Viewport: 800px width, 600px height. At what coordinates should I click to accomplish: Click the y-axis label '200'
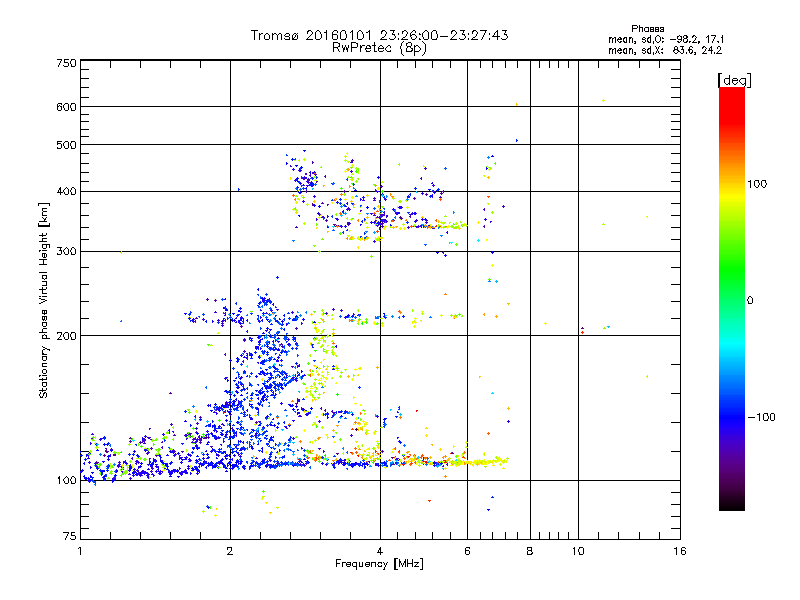coord(66,336)
